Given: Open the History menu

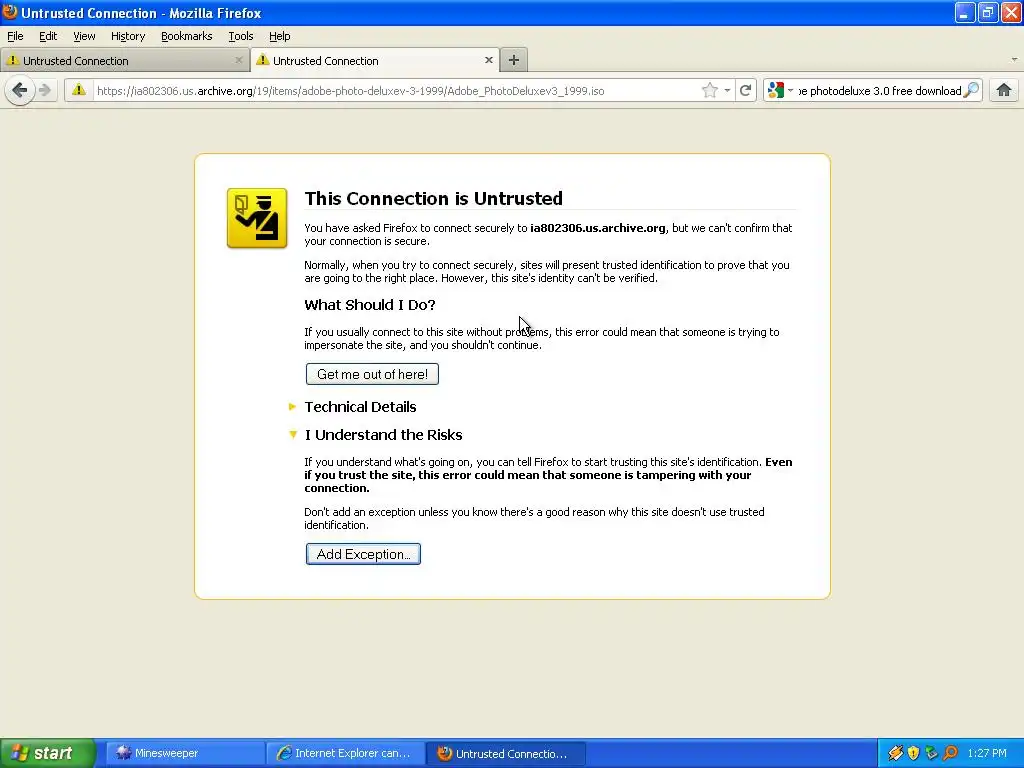Looking at the screenshot, I should pos(128,36).
